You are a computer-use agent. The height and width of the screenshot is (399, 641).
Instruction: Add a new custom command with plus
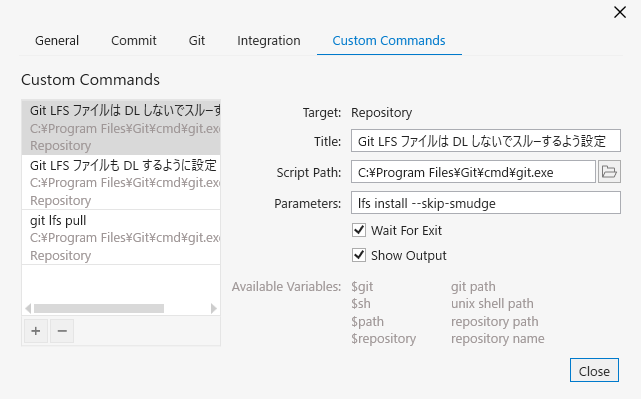click(36, 331)
